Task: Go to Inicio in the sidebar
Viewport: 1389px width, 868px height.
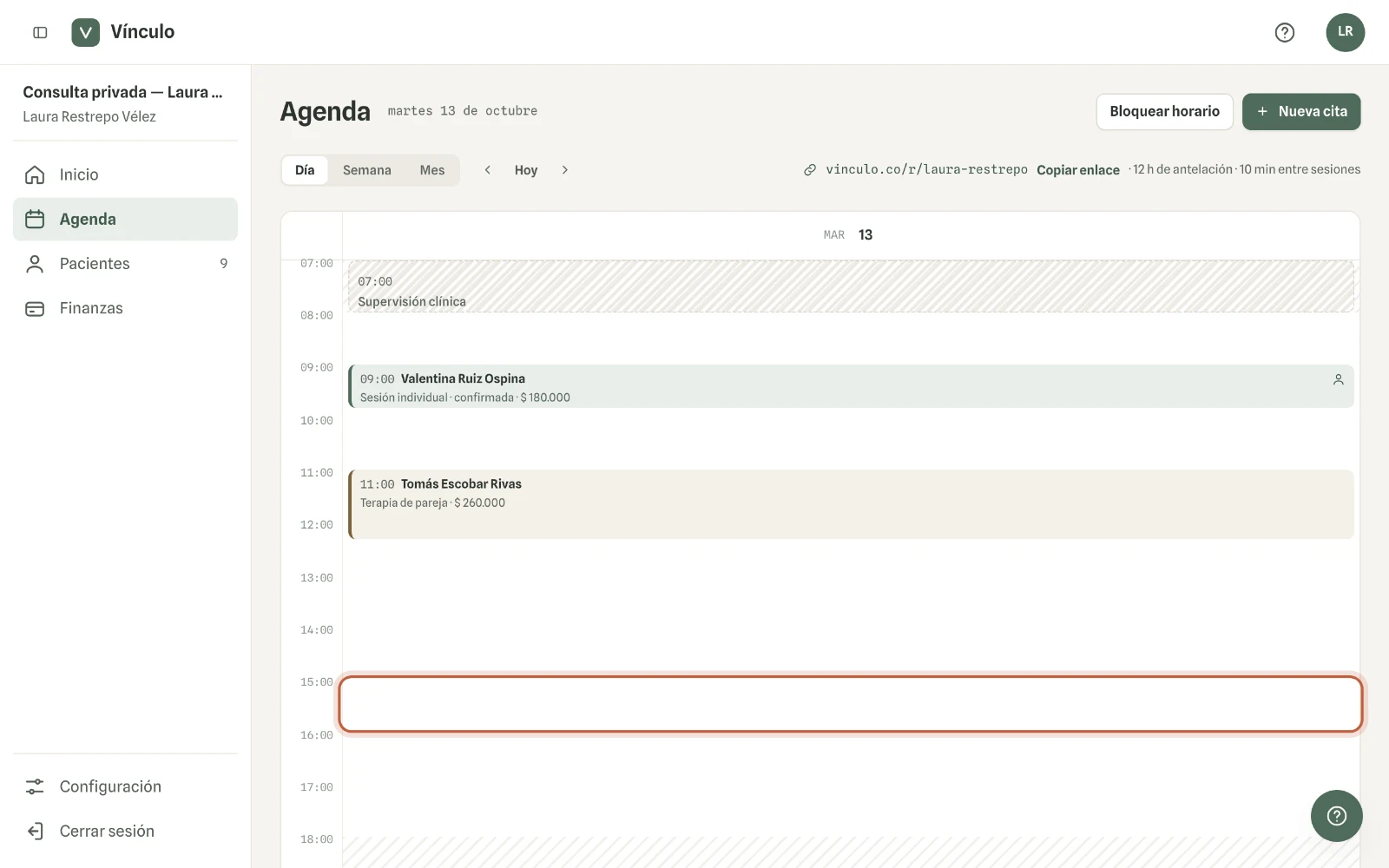Action: (x=125, y=174)
